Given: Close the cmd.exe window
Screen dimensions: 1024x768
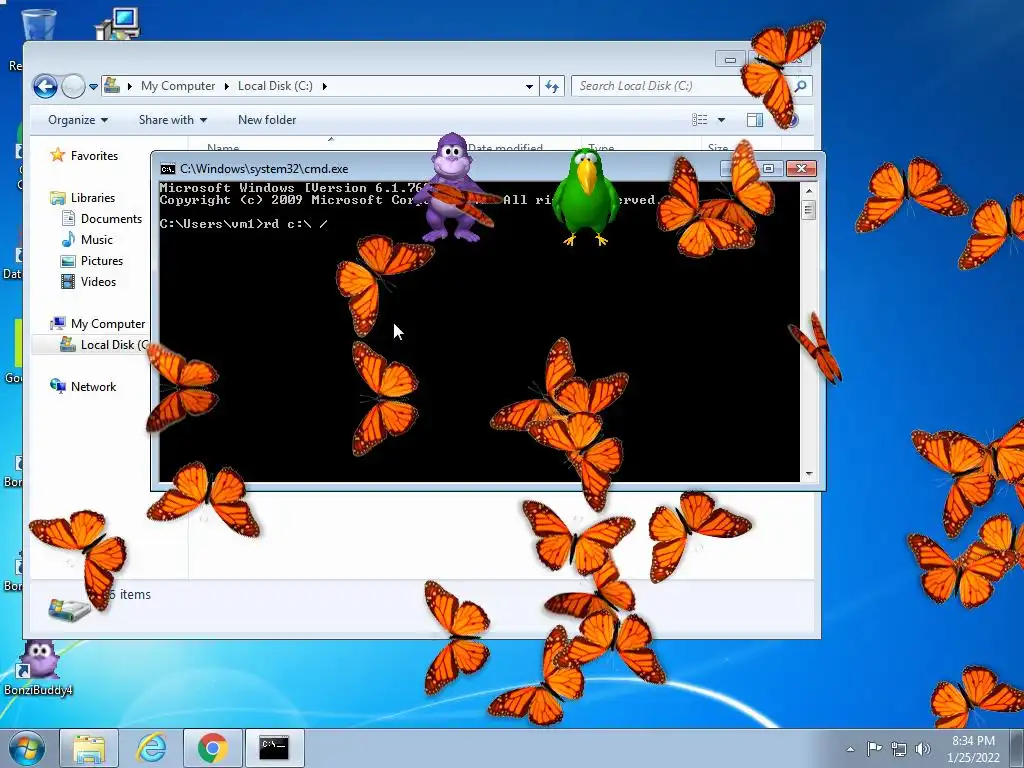Looking at the screenshot, I should point(801,168).
